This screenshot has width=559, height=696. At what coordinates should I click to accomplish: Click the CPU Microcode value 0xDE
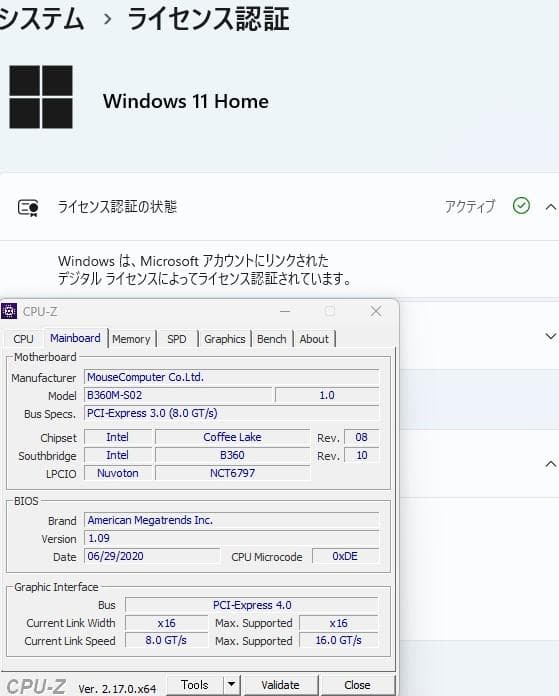coord(345,556)
